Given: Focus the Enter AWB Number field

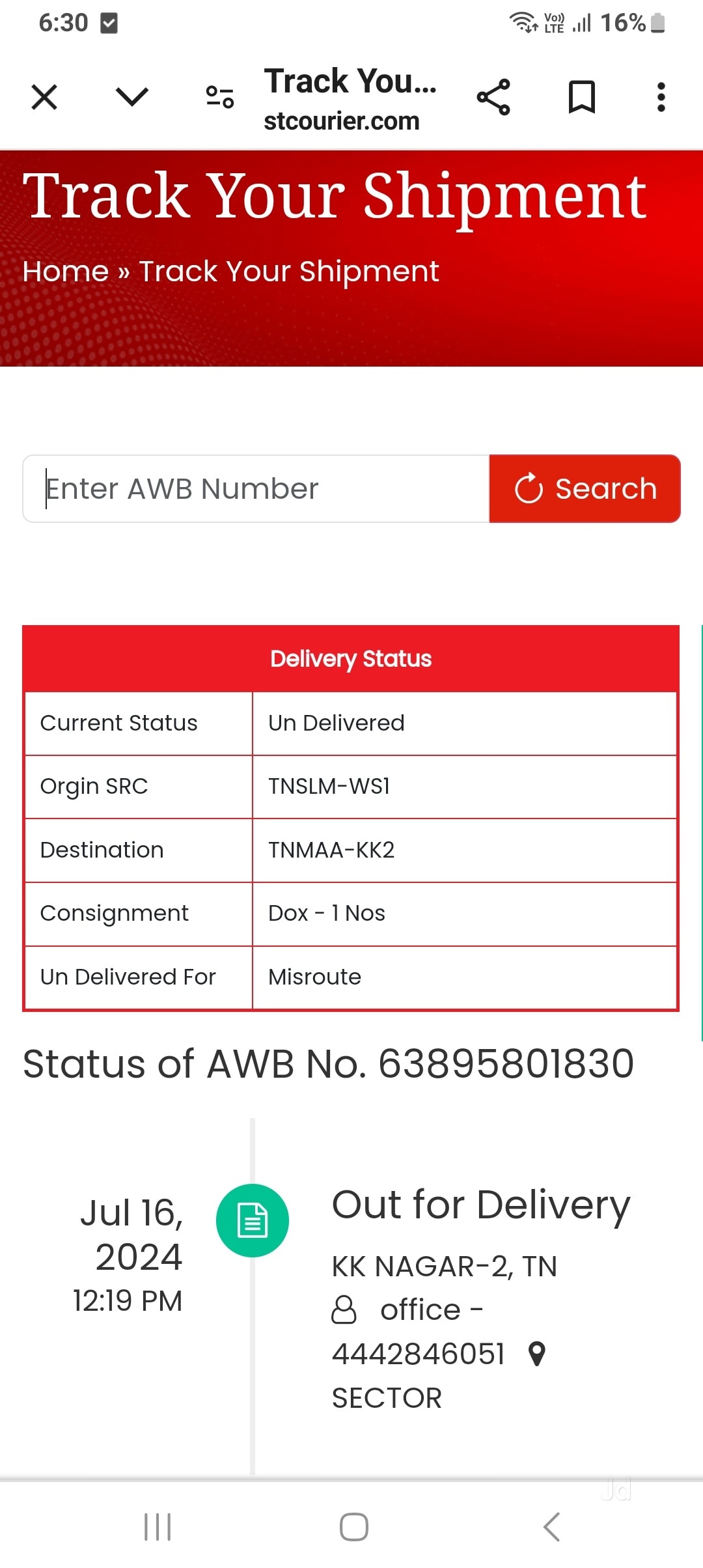Looking at the screenshot, I should point(256,489).
